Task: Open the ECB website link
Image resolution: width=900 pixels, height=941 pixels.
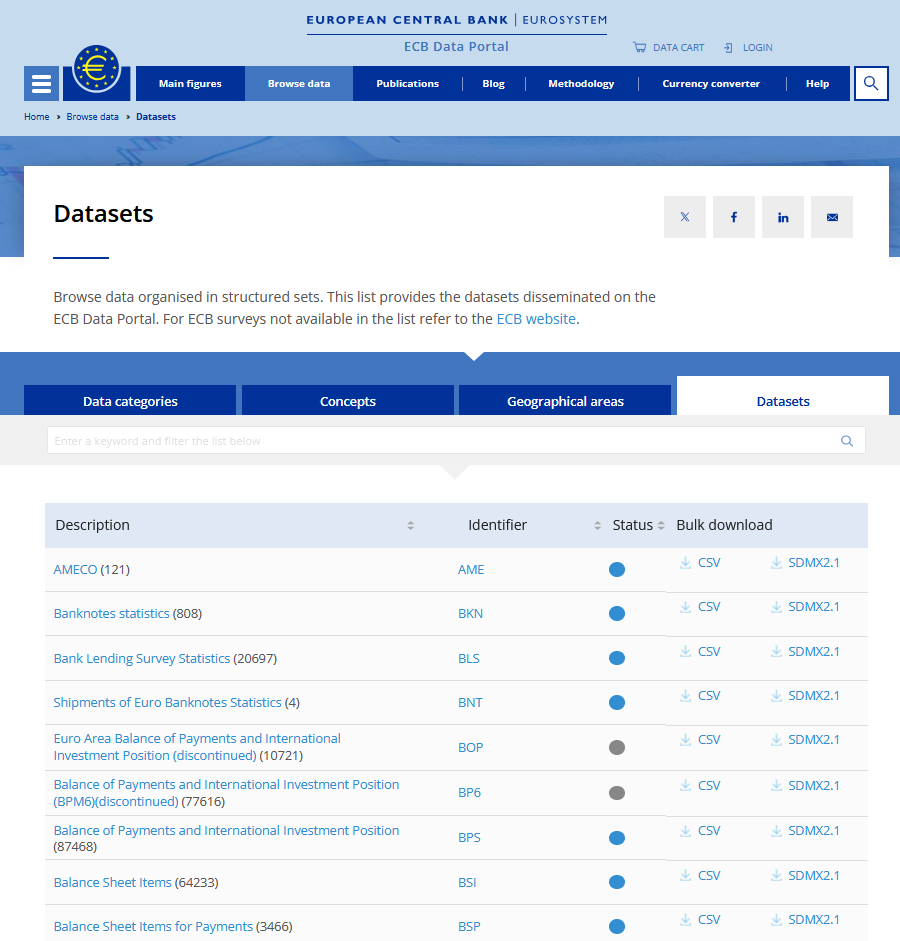Action: 536,319
